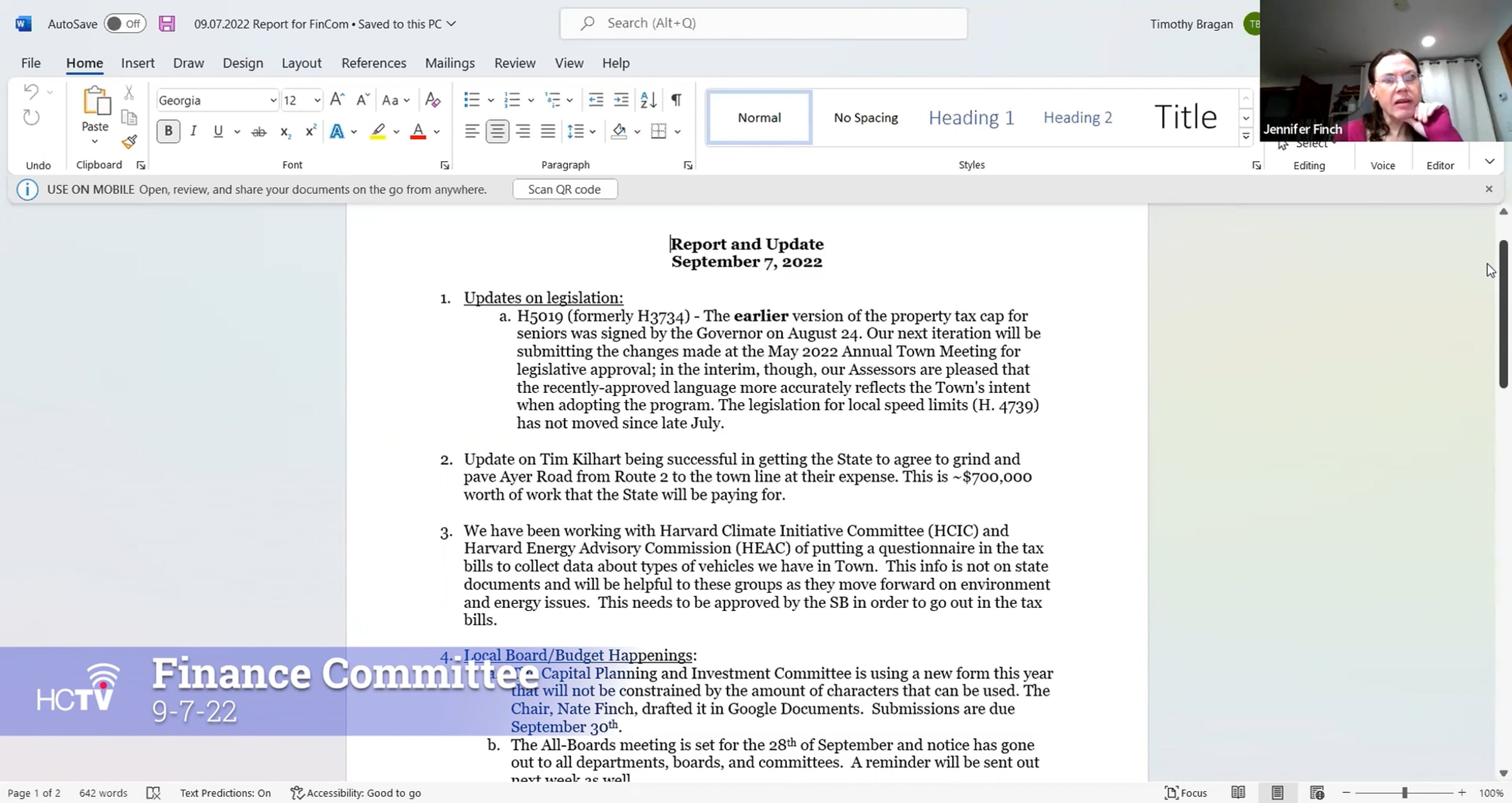Screen dimensions: 1512x803
Task: Align text right
Action: (523, 131)
